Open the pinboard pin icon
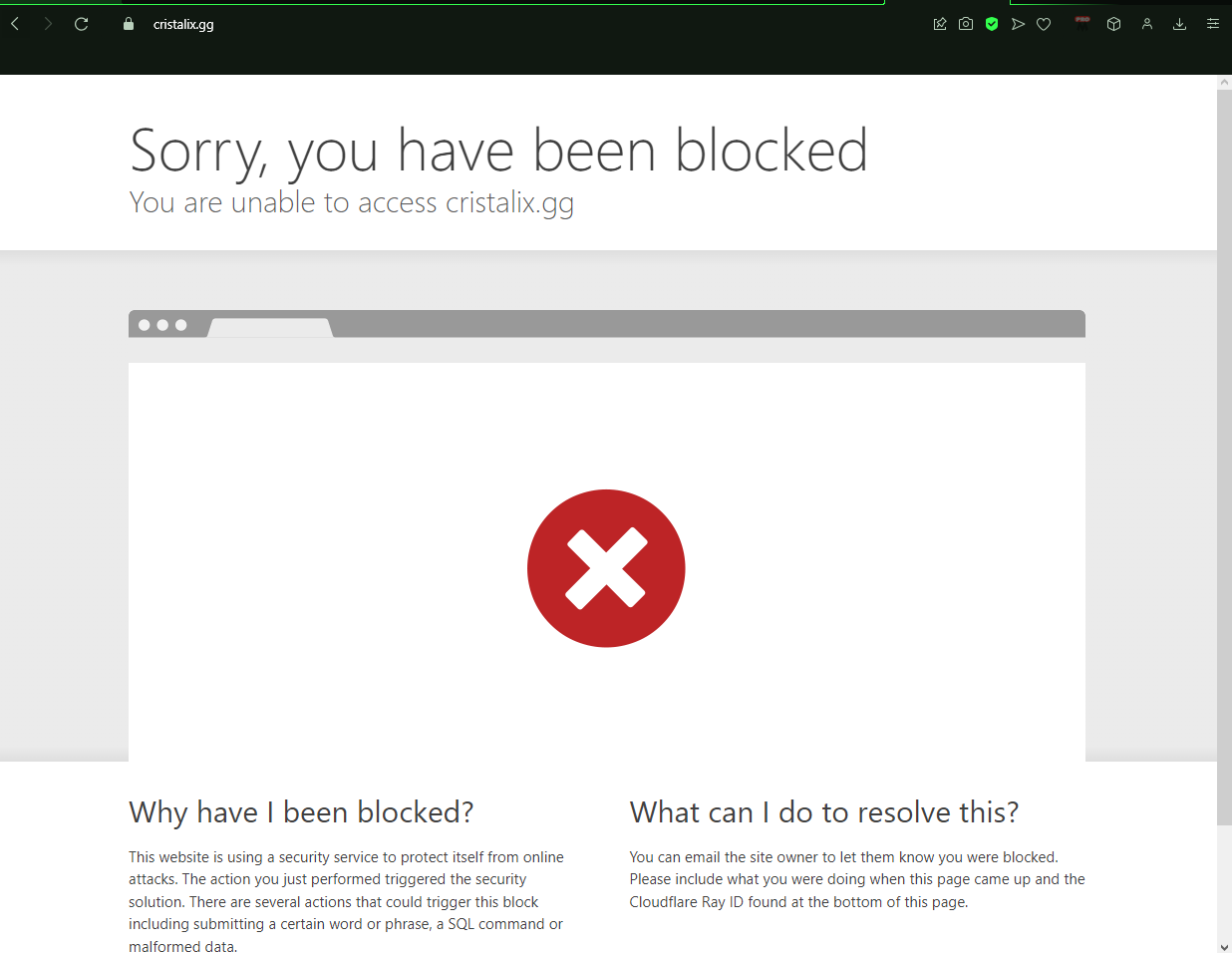1232x953 pixels. pyautogui.click(x=940, y=24)
